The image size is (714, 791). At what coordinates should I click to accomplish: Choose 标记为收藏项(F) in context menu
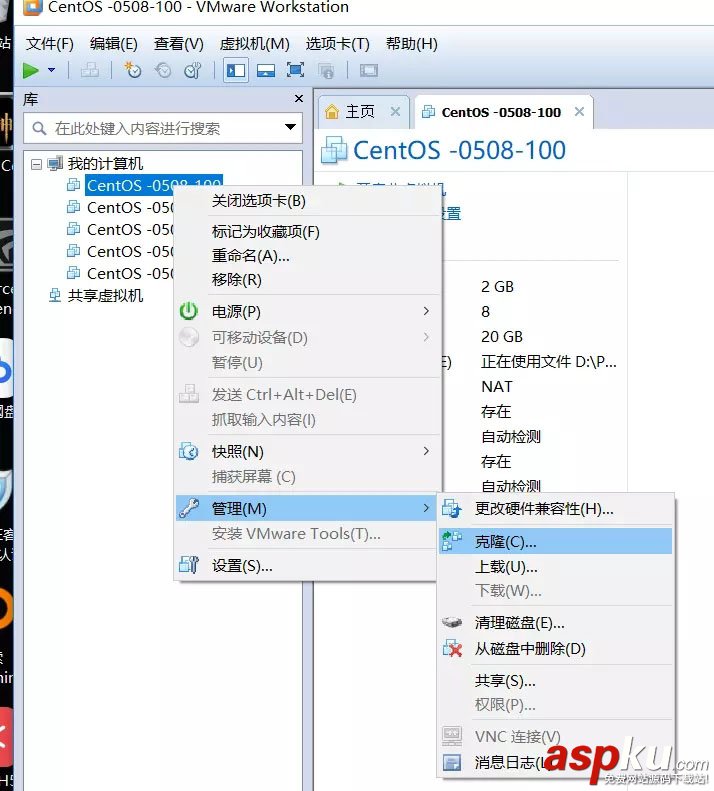(308, 232)
